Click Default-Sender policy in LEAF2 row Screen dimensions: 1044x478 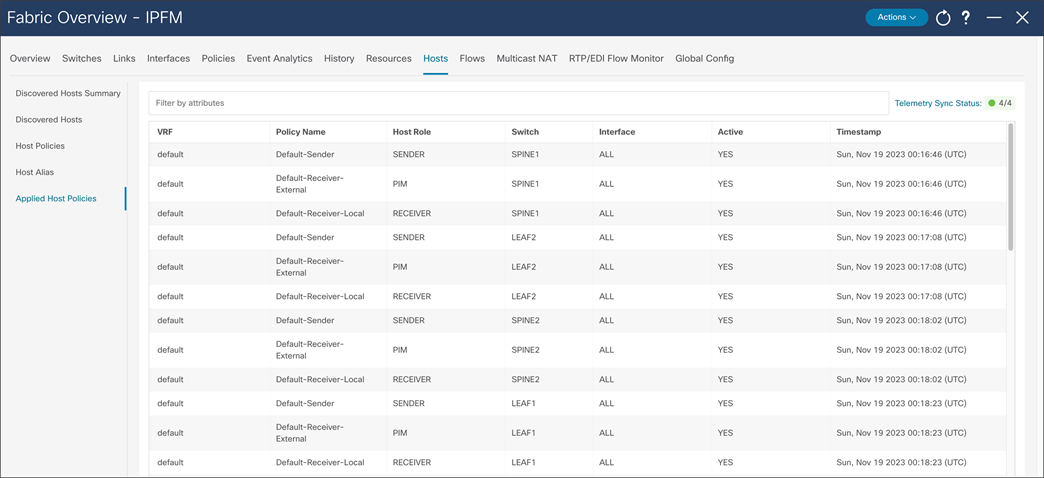coord(305,237)
